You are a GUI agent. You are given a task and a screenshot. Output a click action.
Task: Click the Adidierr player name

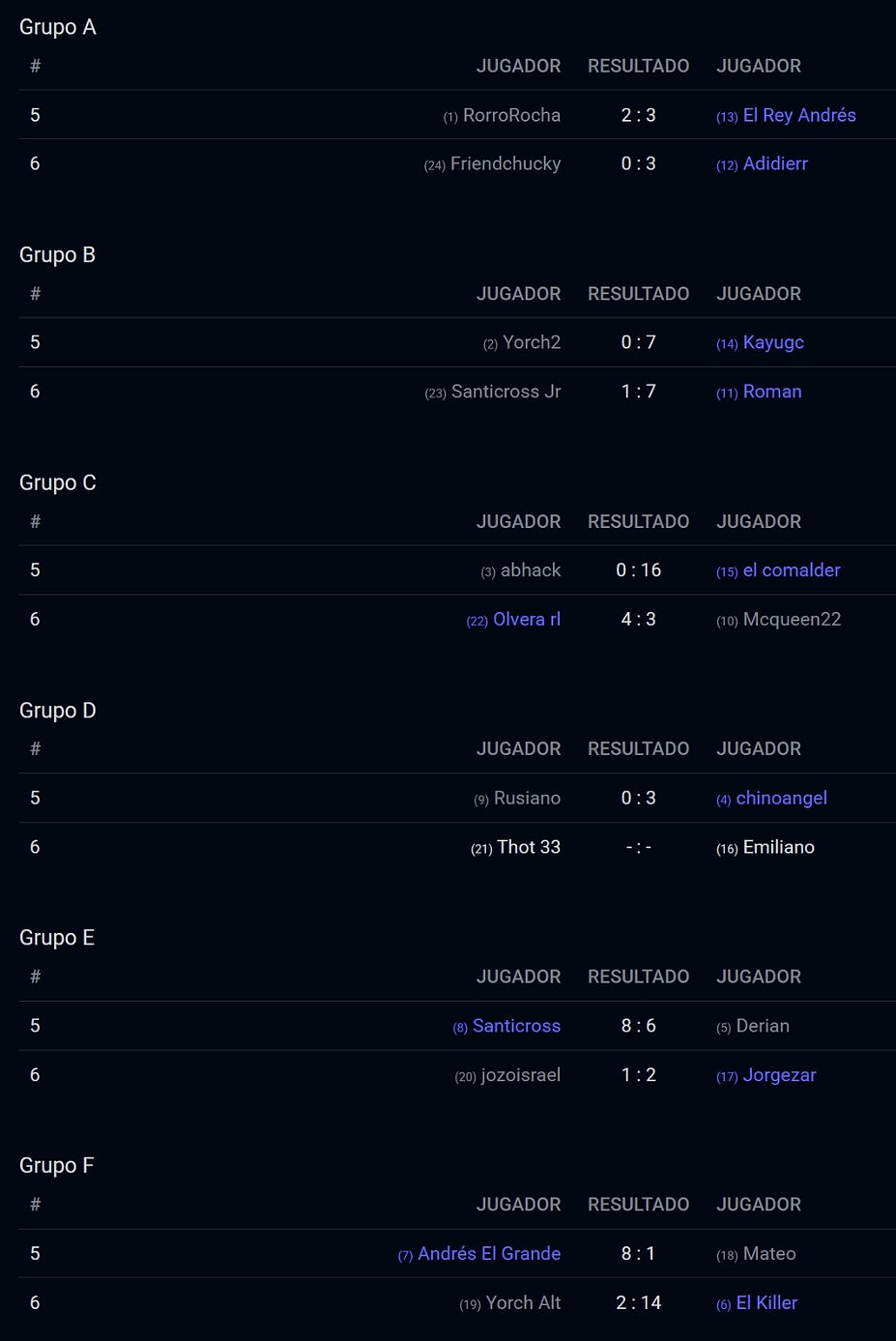774,164
